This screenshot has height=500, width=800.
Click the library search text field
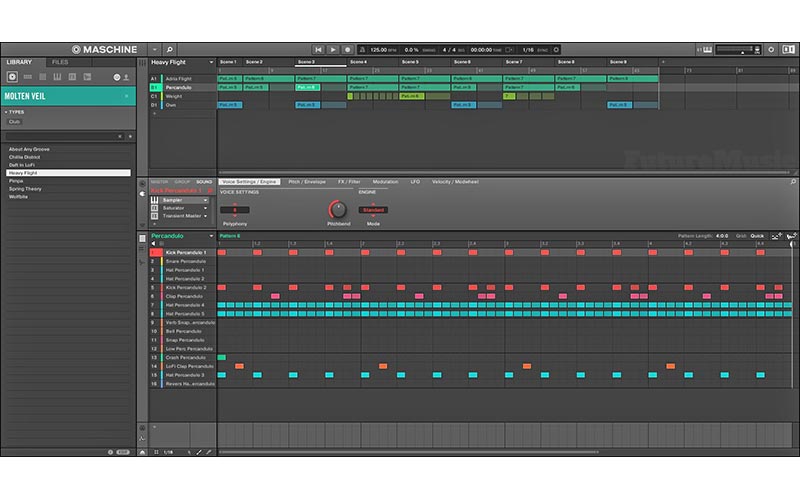61,136
